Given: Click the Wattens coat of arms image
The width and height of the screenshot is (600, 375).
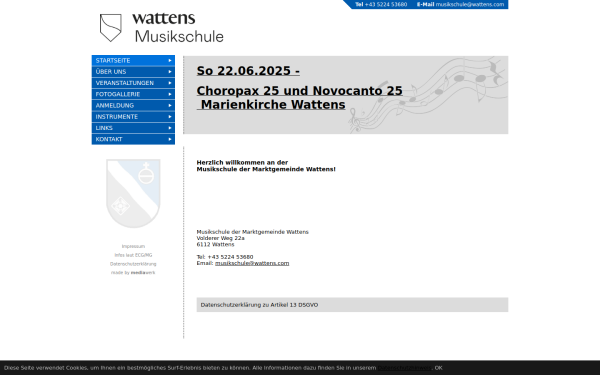Looking at the screenshot, I should pyautogui.click(x=133, y=193).
